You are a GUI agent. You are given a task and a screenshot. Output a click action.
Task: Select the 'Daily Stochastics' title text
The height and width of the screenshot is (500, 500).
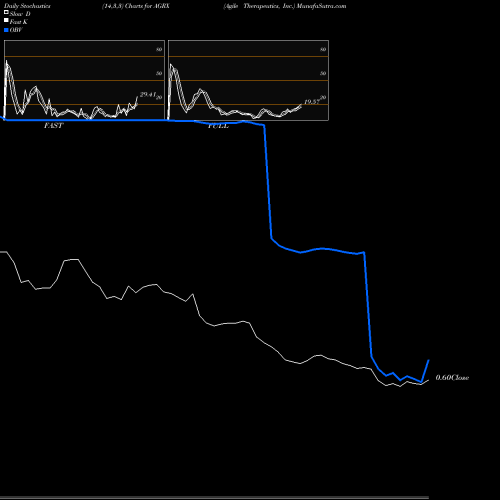(27, 6)
